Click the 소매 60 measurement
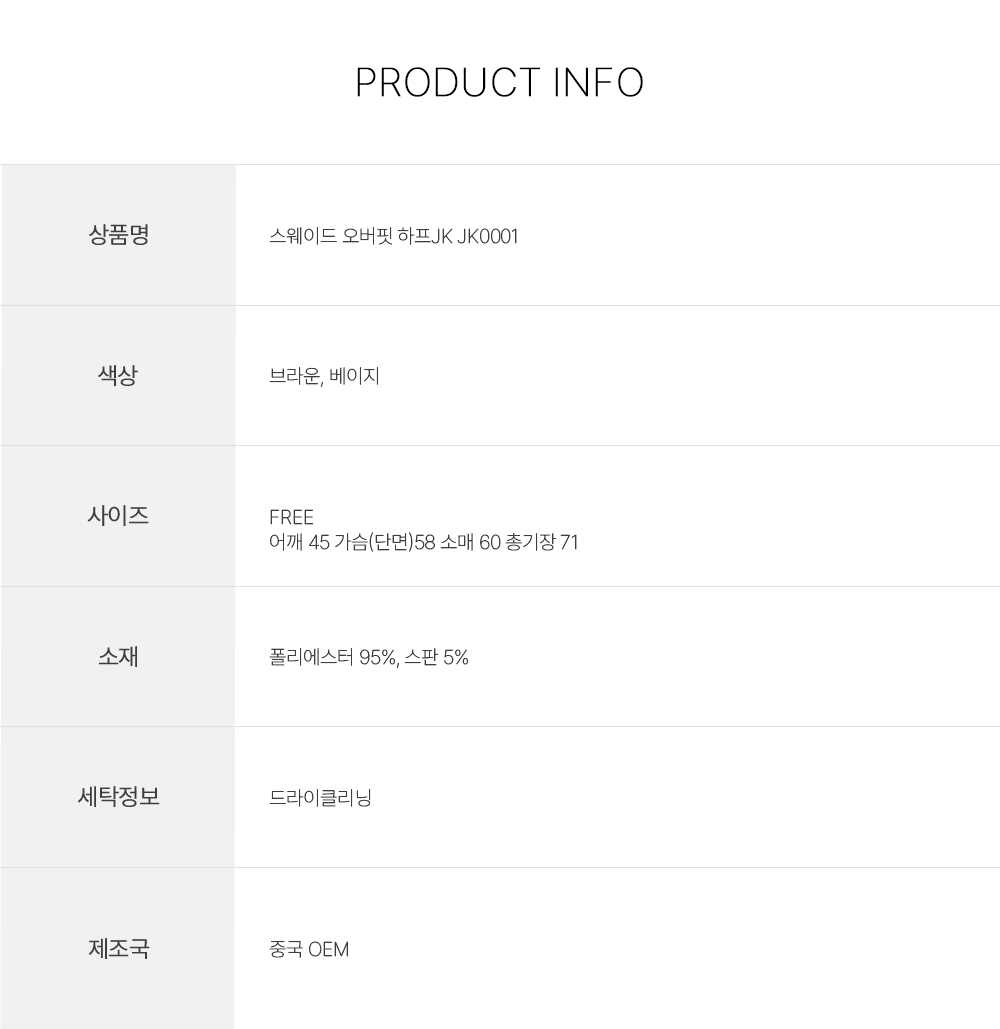This screenshot has height=1029, width=1000. pos(474,543)
